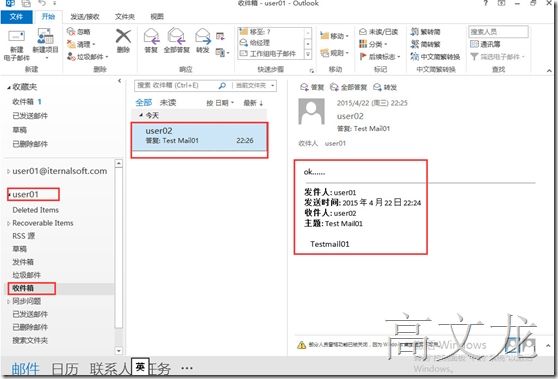Click the 新建电子邮件 (New Email) ribbon icon
The width and height of the screenshot is (558, 379).
[x=16, y=45]
